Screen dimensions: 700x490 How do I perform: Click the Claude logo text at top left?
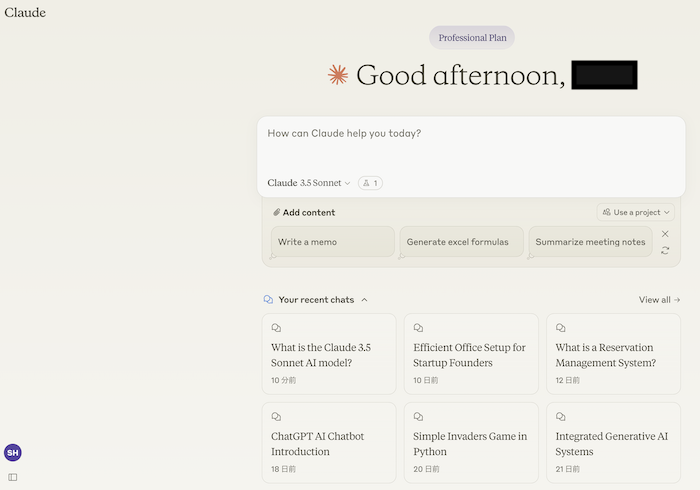25,13
